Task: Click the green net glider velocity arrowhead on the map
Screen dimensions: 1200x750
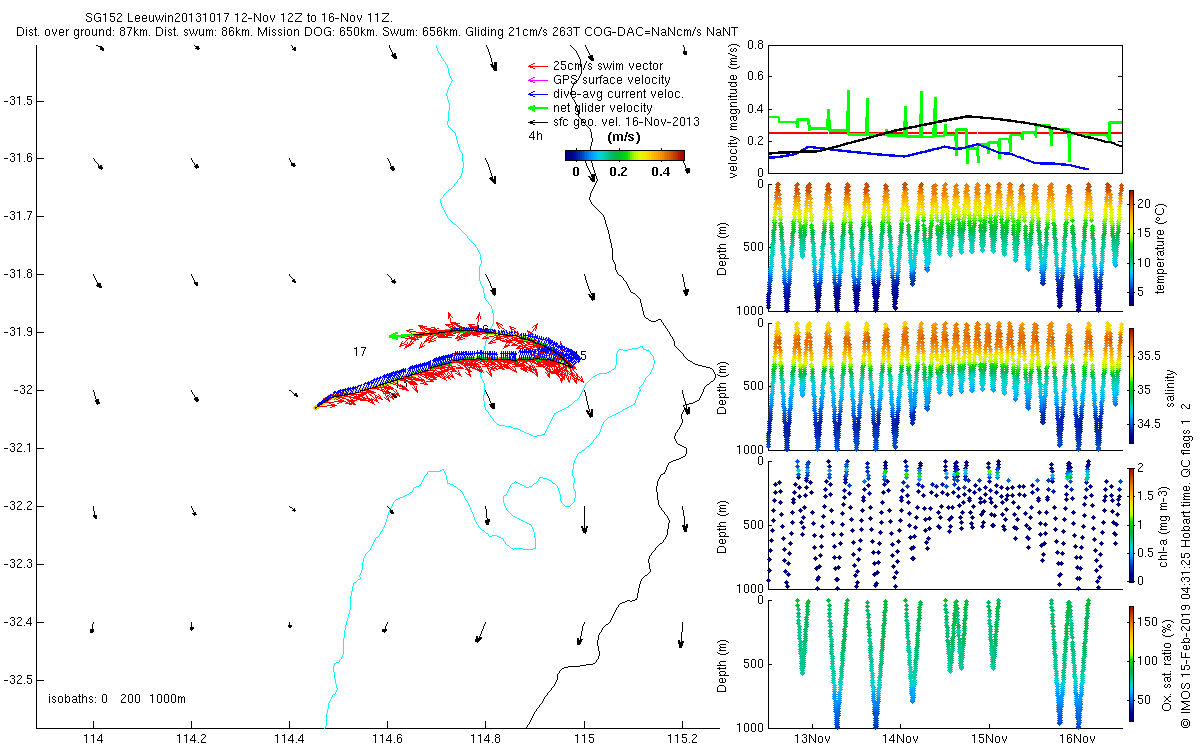Action: coord(393,336)
